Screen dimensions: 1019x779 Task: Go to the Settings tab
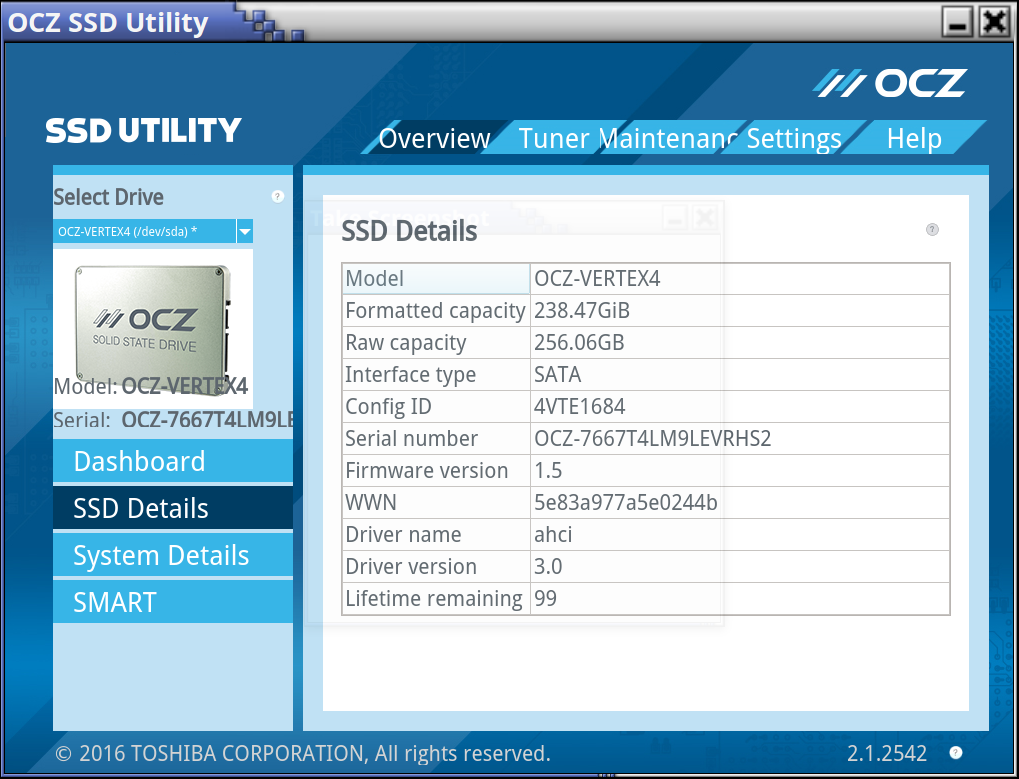(793, 138)
